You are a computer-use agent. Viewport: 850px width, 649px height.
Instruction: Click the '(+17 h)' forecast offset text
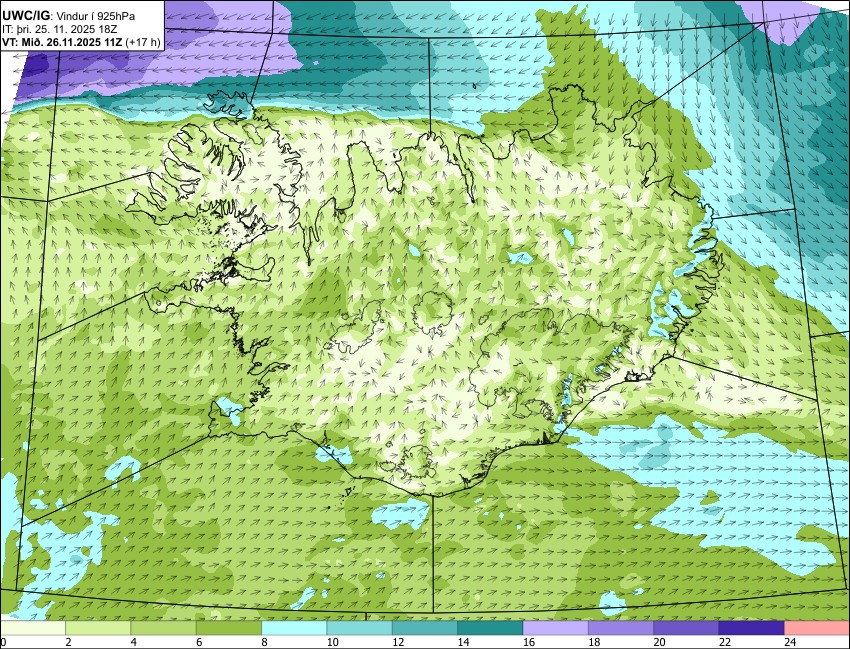tap(143, 42)
